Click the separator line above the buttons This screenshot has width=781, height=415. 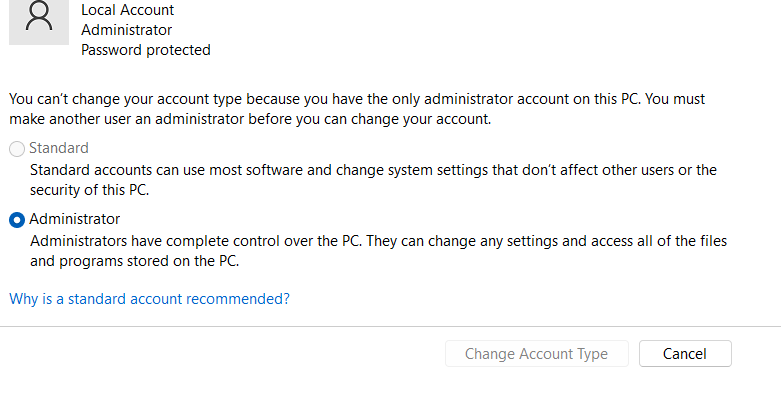pyautogui.click(x=390, y=327)
